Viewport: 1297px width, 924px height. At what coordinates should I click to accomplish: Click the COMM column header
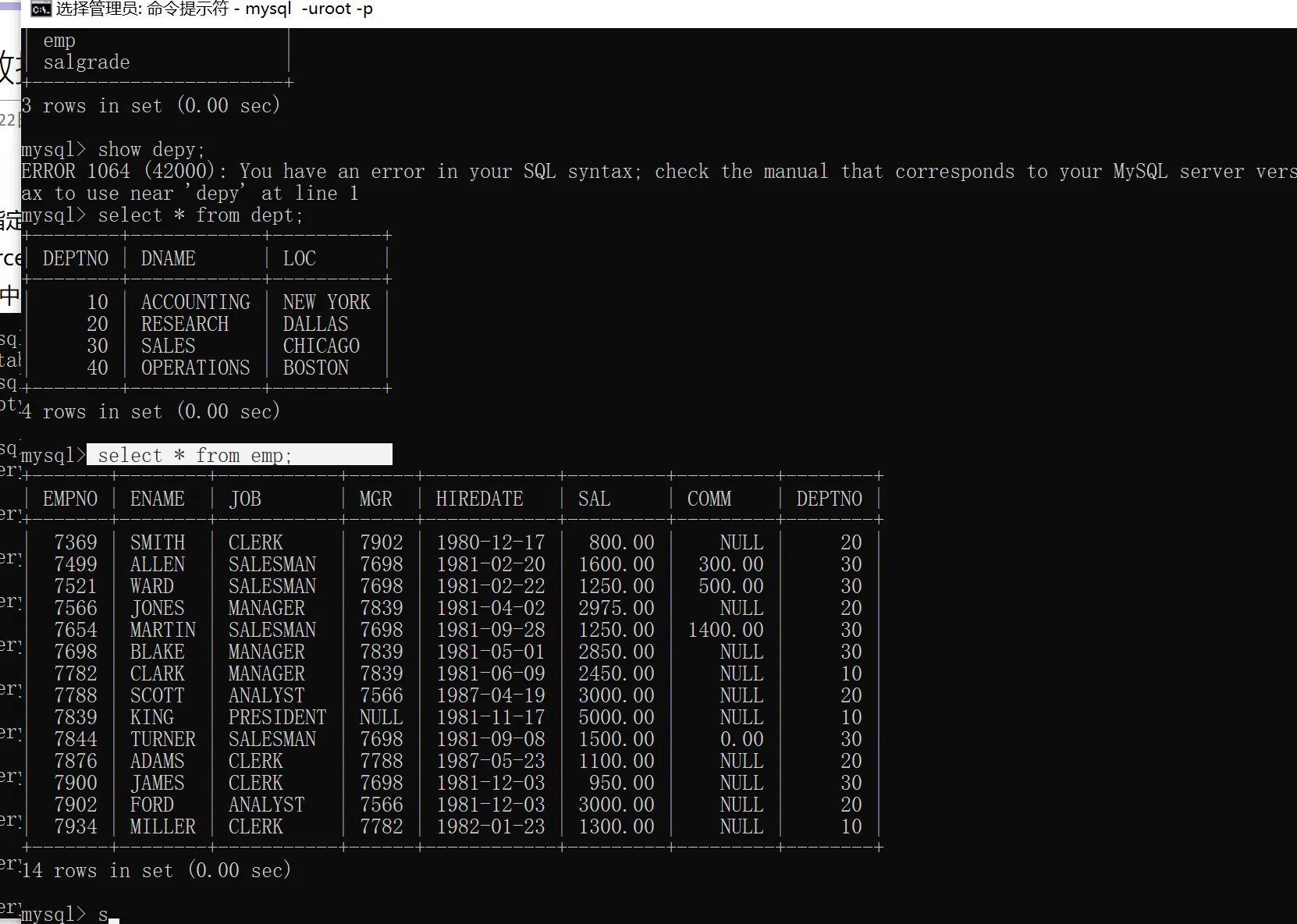[x=709, y=499]
